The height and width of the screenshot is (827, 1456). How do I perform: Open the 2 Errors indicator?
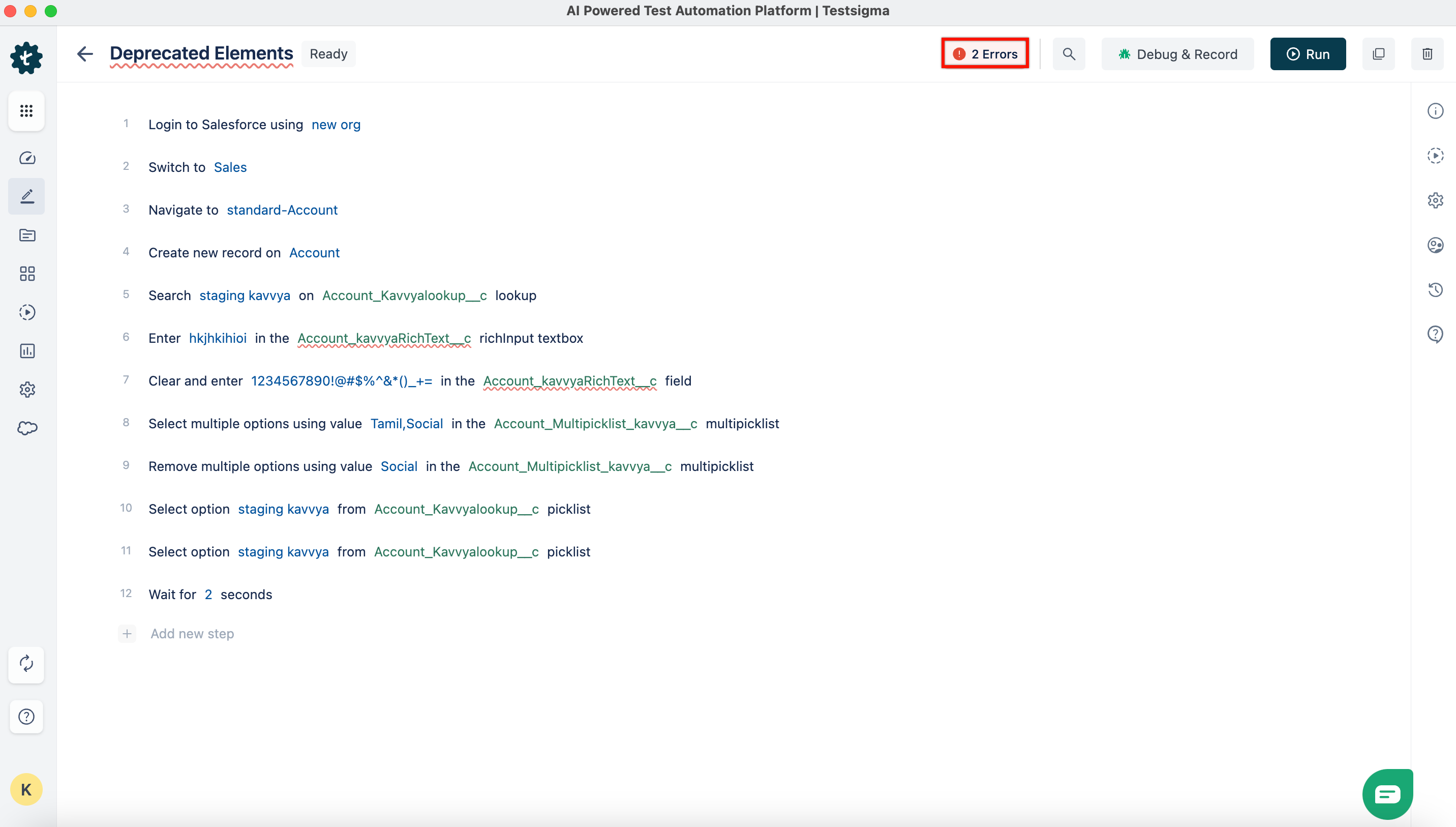(x=985, y=54)
